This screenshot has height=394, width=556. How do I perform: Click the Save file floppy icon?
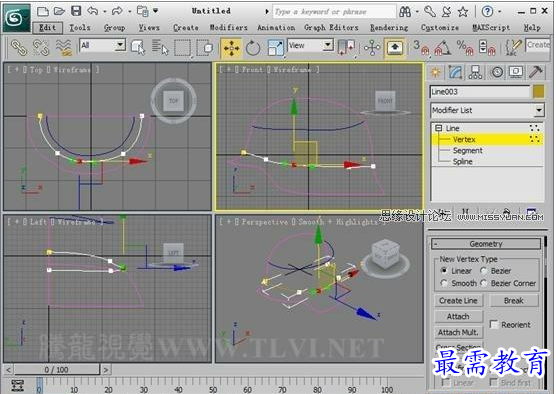click(76, 11)
